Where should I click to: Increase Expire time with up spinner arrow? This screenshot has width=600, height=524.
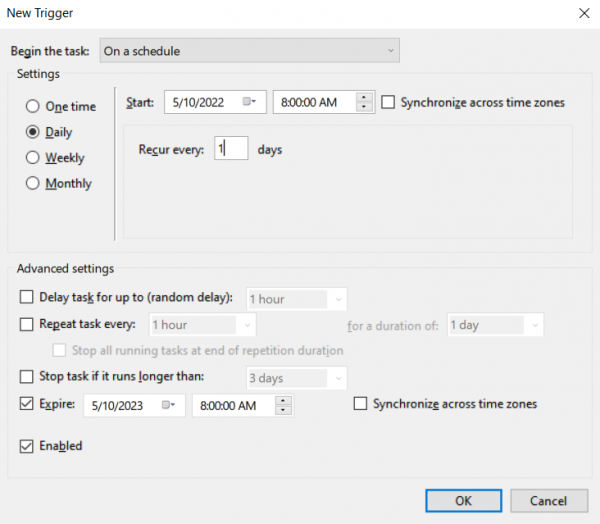coord(284,400)
